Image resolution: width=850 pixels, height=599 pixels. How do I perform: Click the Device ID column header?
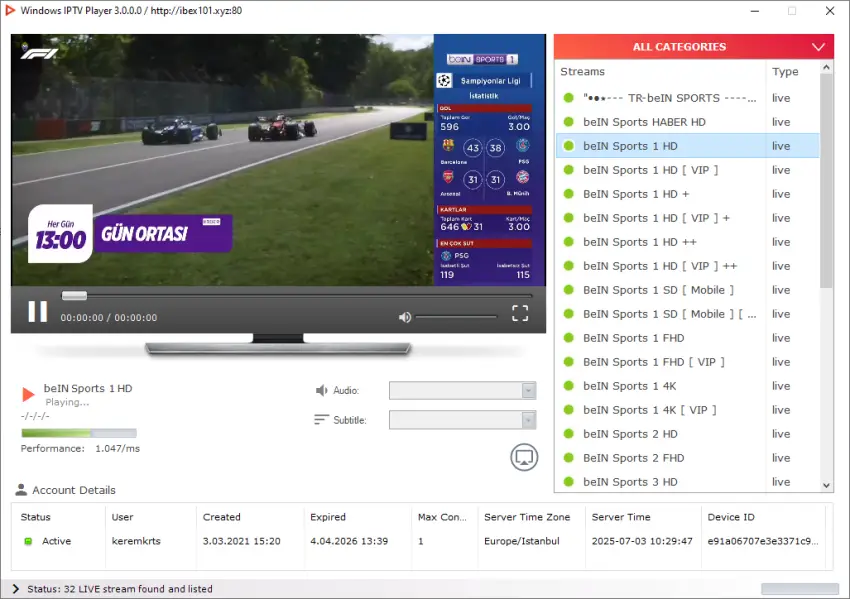pyautogui.click(x=731, y=517)
